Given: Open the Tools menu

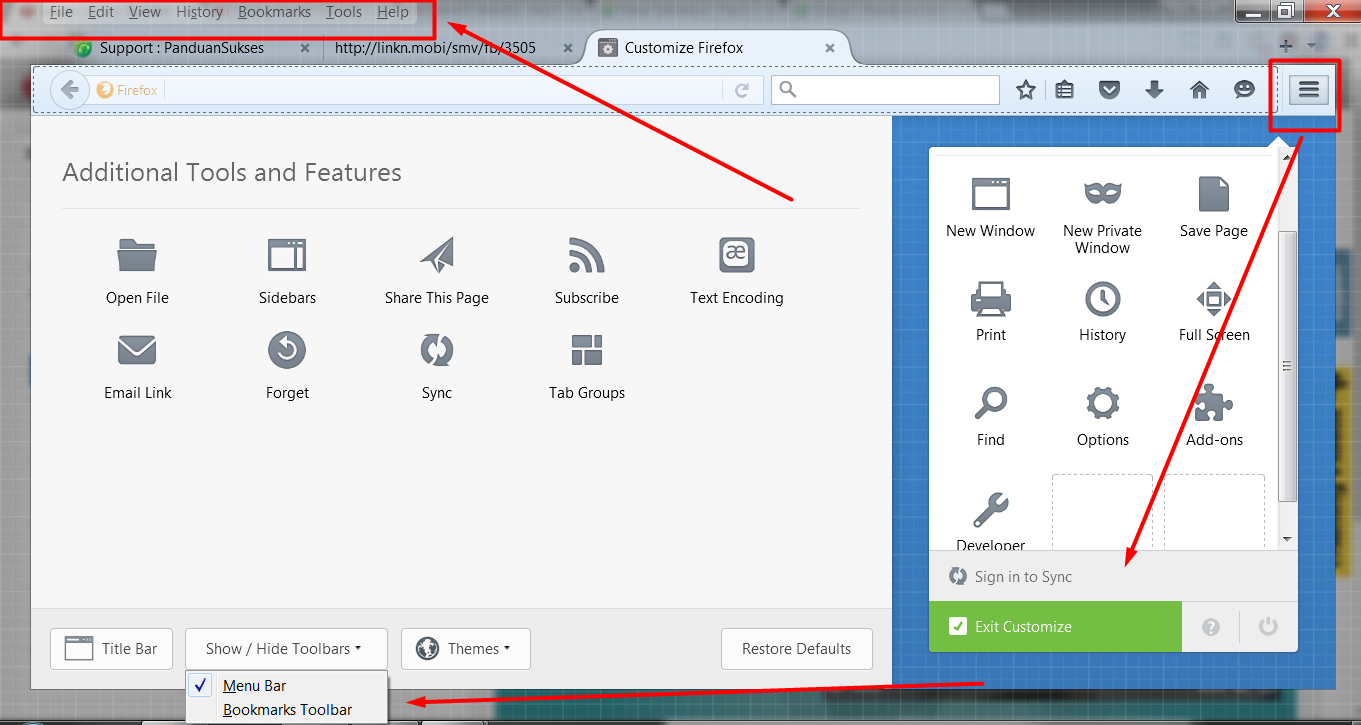Looking at the screenshot, I should pos(344,12).
